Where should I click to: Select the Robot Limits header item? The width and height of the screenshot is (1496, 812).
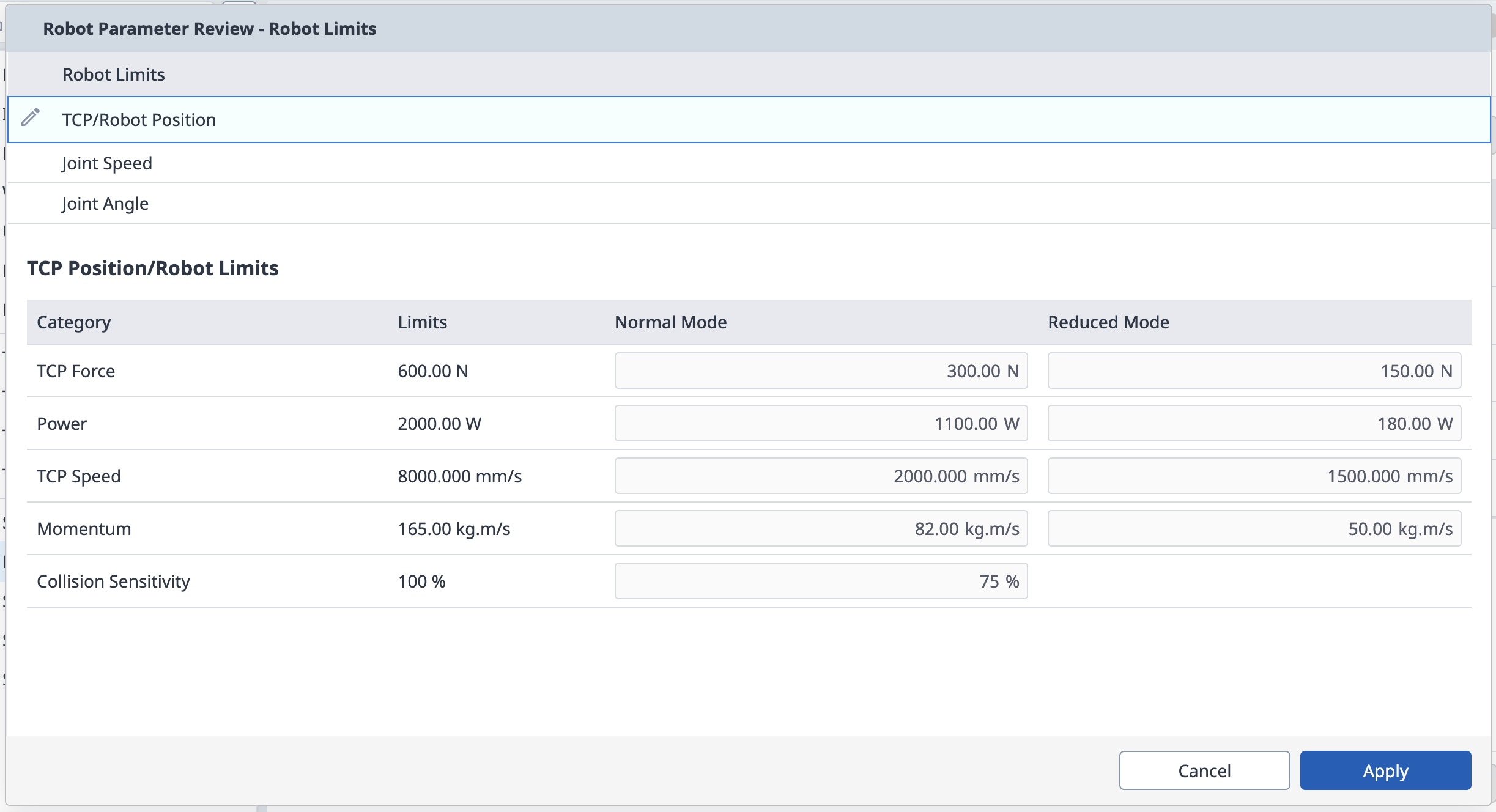pyautogui.click(x=114, y=75)
